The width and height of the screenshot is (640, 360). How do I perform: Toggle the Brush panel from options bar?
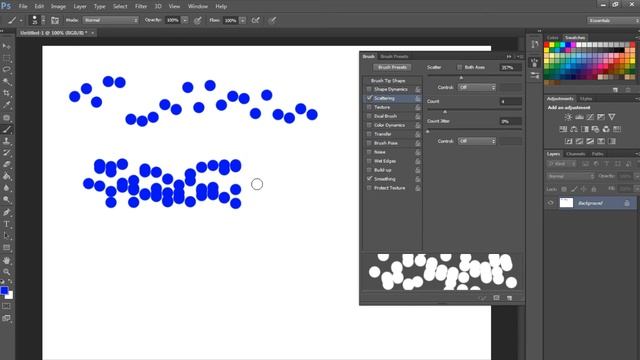pyautogui.click(x=55, y=20)
